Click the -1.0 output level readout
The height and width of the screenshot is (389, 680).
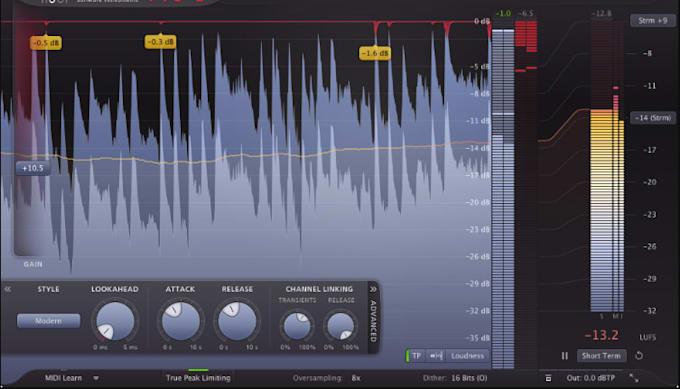point(503,13)
